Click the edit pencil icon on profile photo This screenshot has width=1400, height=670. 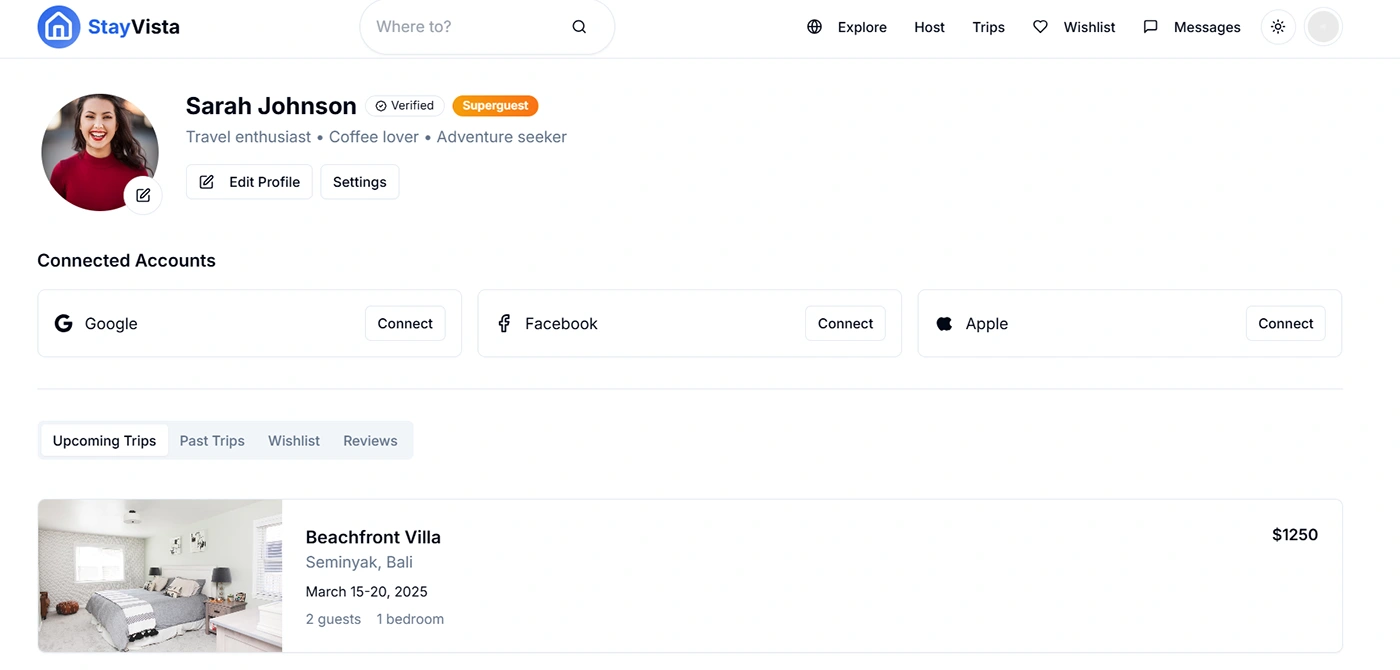[143, 195]
